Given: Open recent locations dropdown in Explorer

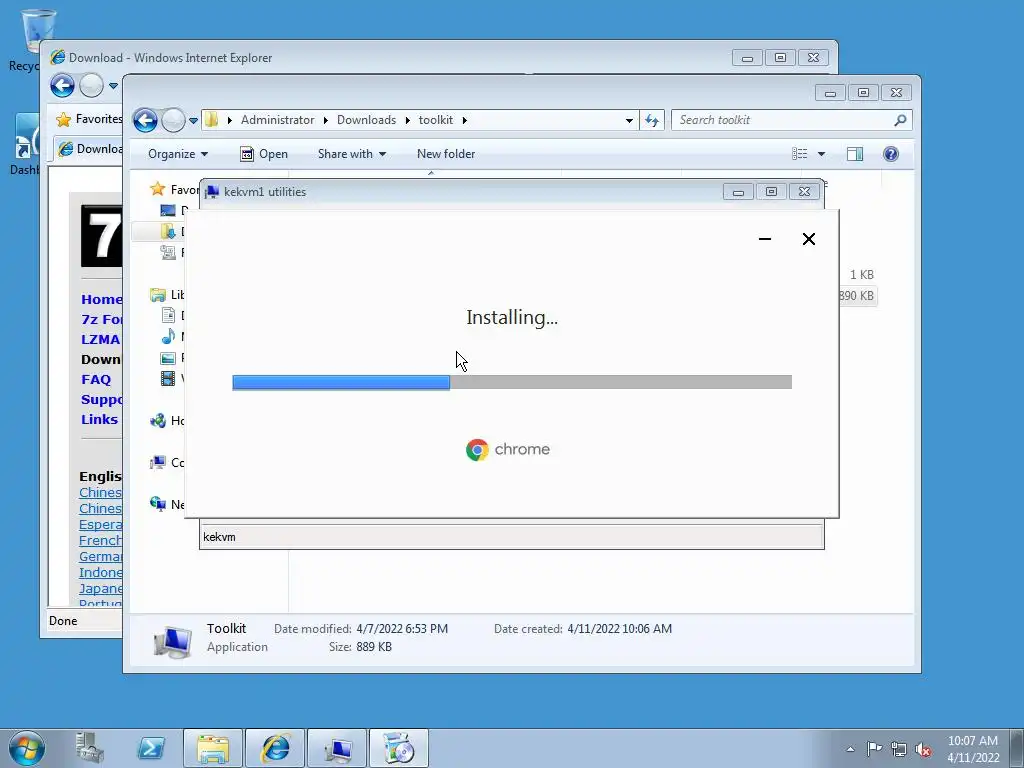Looking at the screenshot, I should [193, 121].
